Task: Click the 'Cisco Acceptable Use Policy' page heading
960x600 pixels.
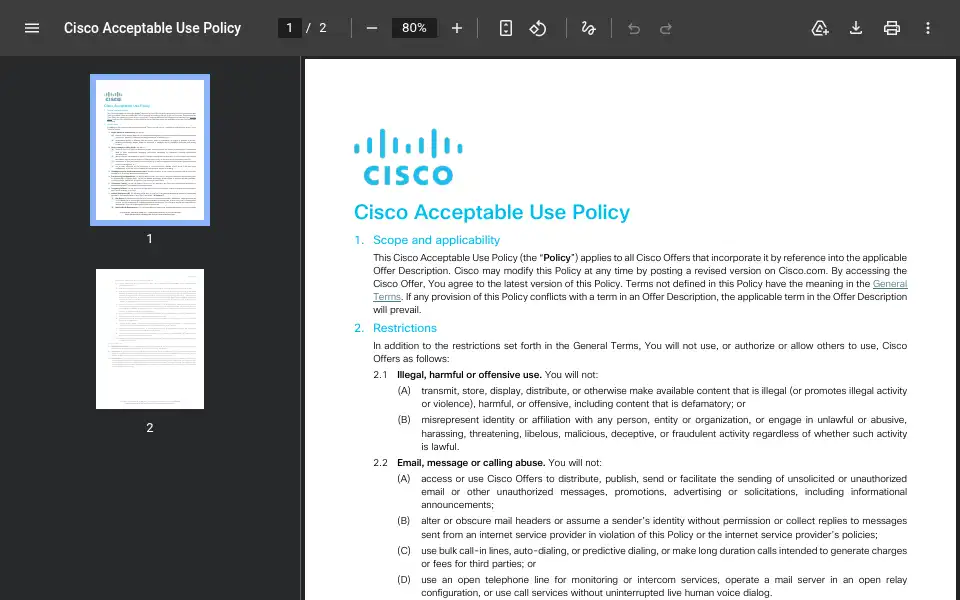Action: [492, 212]
